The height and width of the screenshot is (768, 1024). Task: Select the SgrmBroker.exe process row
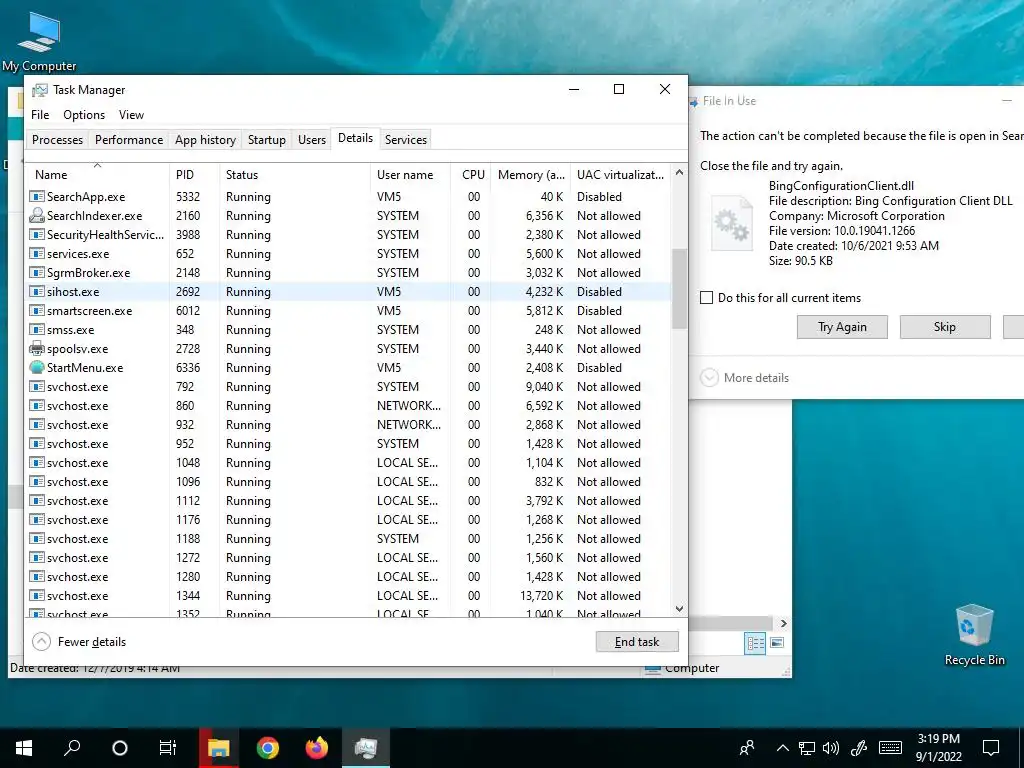point(349,273)
